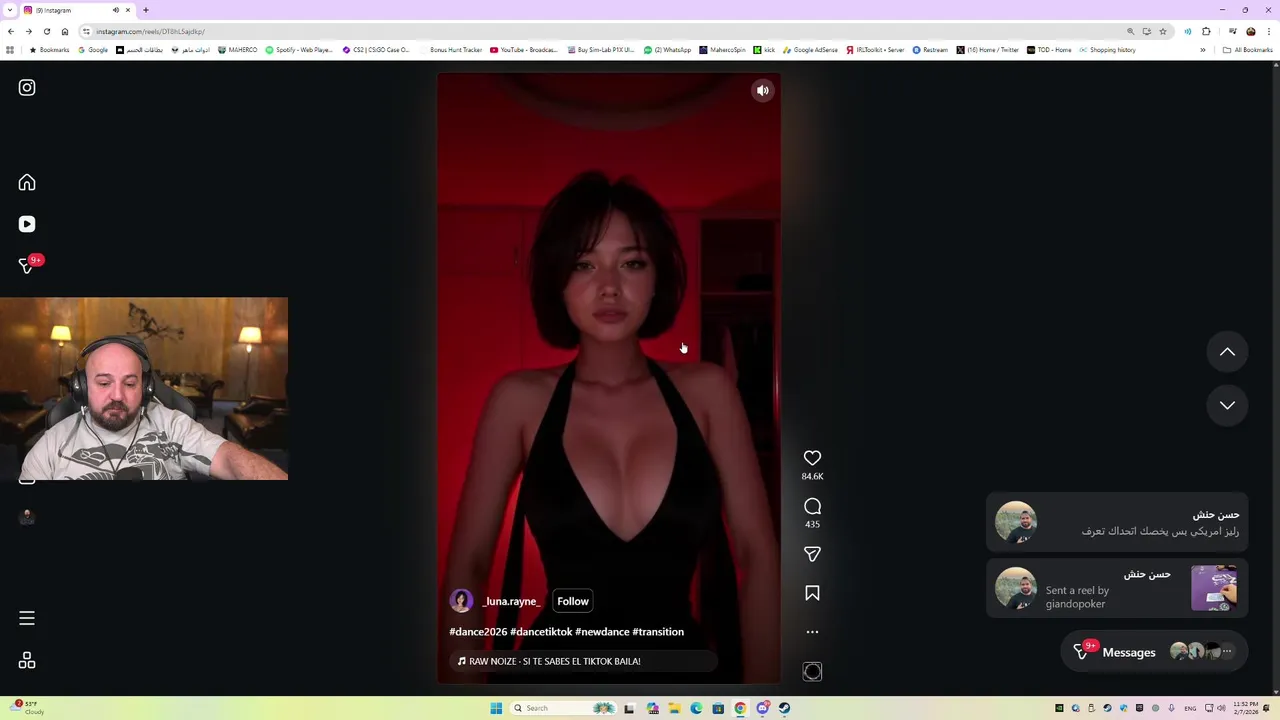The image size is (1280, 720).
Task: Open YouTube Broadcast bookmark
Action: (x=524, y=50)
